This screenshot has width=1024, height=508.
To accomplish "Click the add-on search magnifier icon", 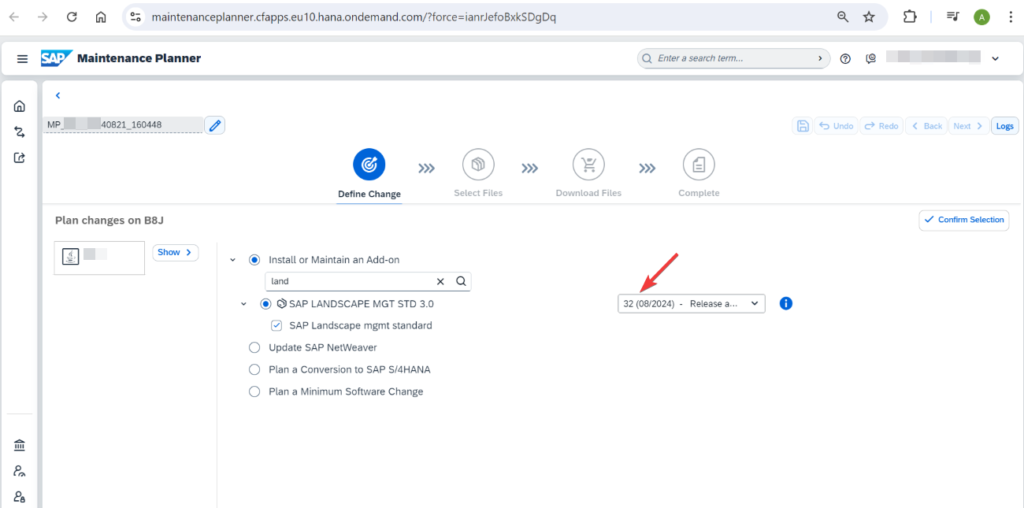I will pos(460,281).
